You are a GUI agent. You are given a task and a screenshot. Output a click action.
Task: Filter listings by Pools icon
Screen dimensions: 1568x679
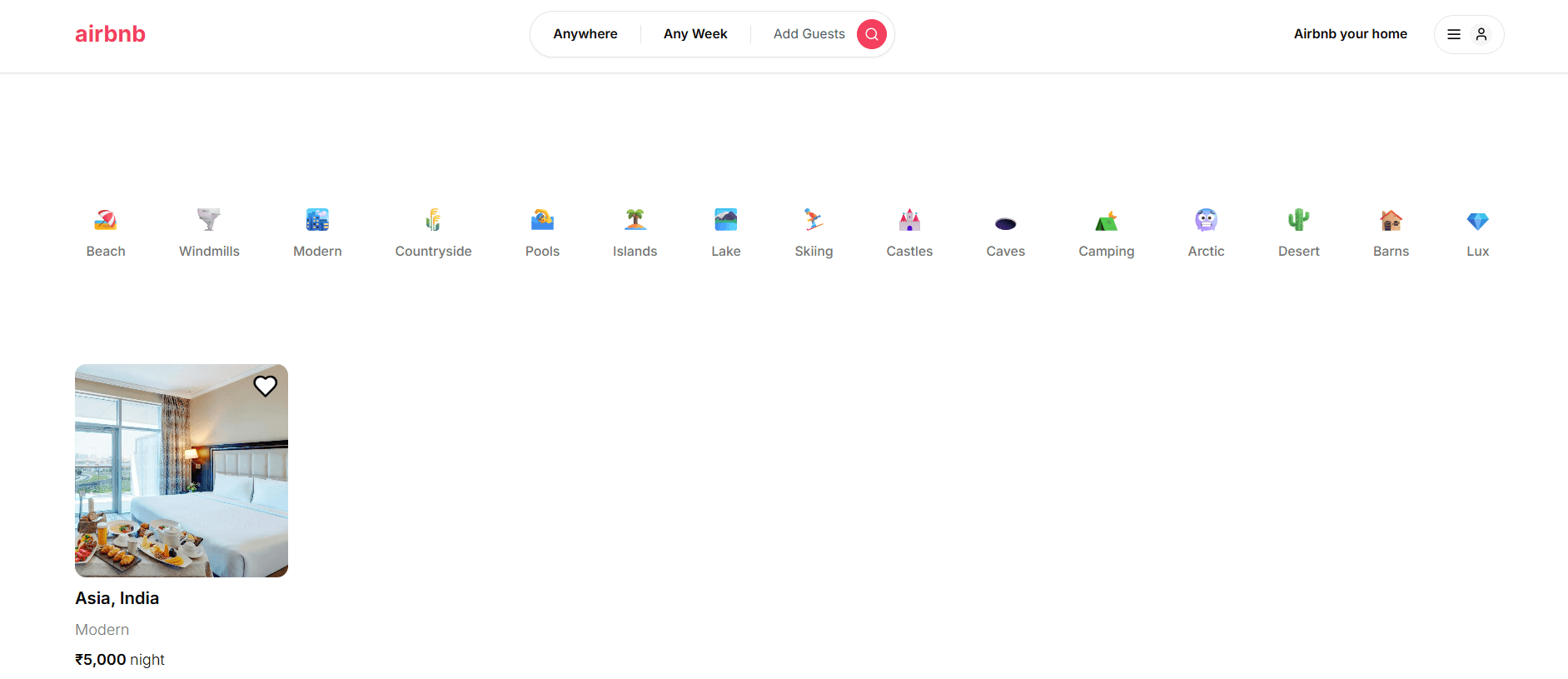pos(542,220)
